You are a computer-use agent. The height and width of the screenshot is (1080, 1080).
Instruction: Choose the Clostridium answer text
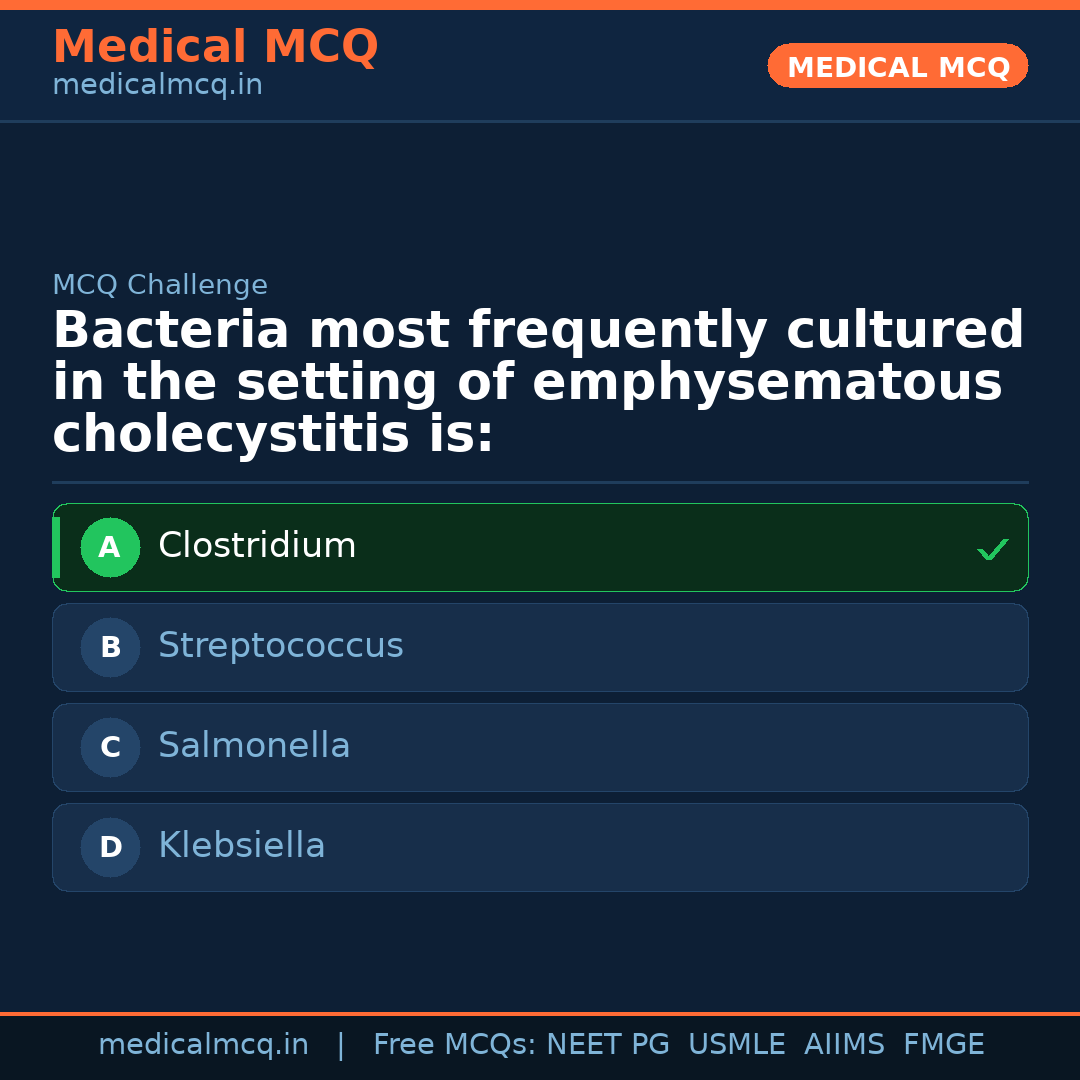(x=257, y=546)
